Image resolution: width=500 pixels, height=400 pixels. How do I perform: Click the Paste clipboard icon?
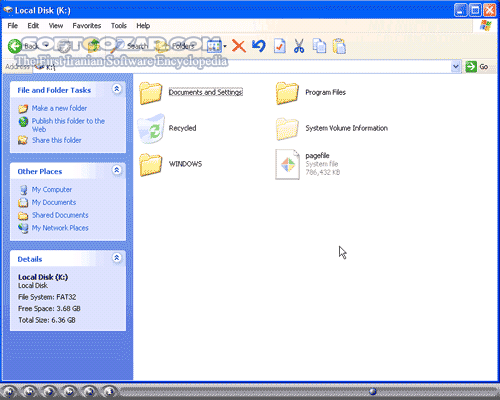pos(339,46)
